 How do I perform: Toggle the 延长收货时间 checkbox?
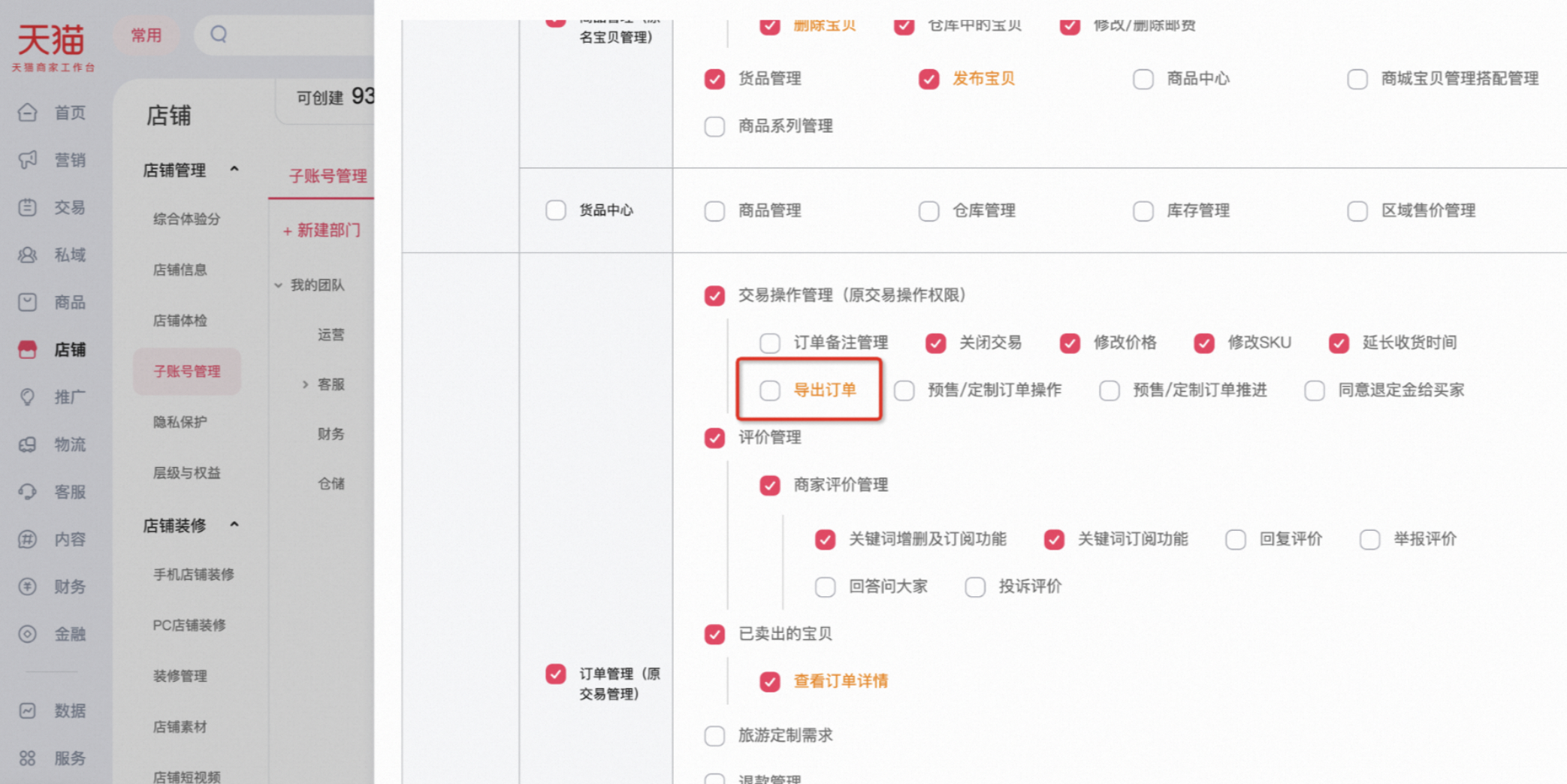point(1339,343)
